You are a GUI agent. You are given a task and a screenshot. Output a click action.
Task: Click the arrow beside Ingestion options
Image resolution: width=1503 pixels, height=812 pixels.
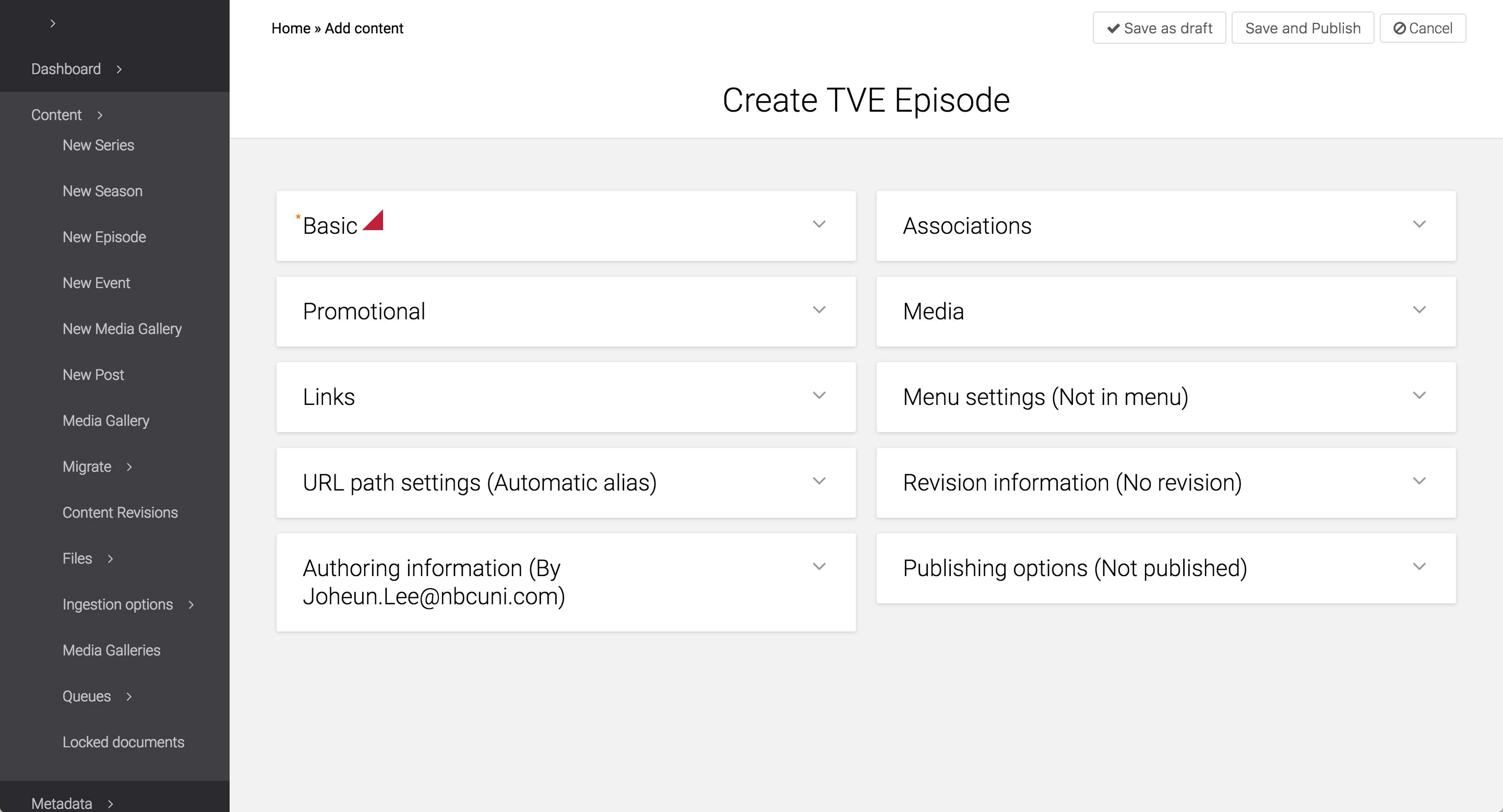click(x=191, y=605)
